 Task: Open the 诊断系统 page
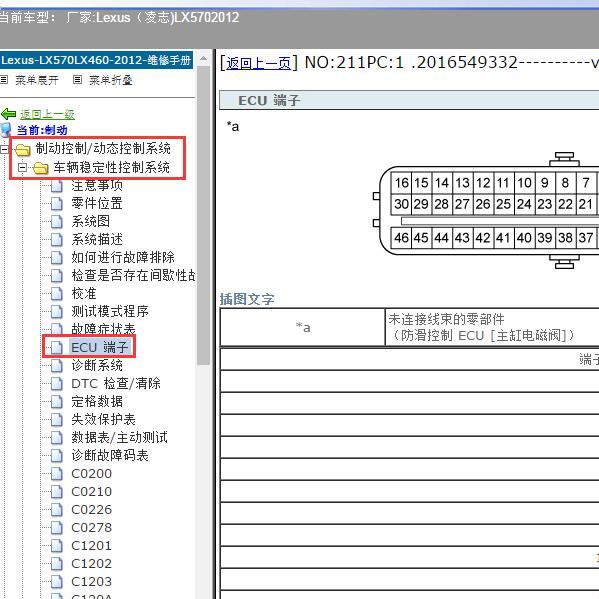(x=97, y=365)
